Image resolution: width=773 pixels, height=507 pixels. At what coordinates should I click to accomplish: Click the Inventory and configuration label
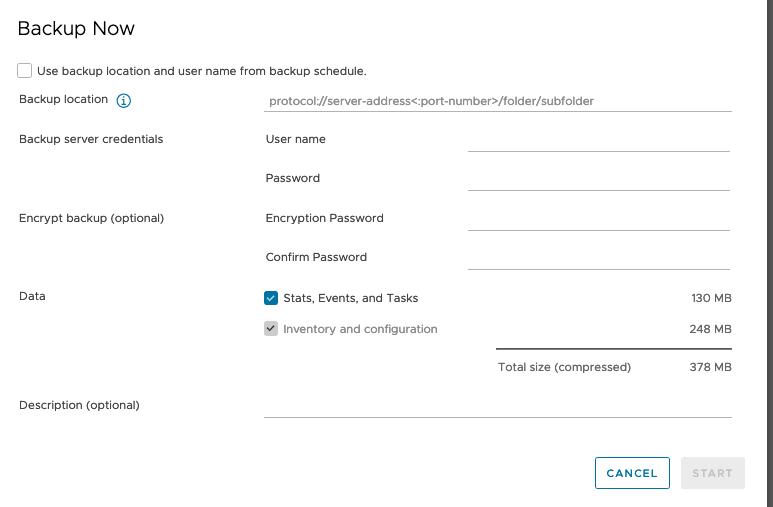tap(360, 329)
